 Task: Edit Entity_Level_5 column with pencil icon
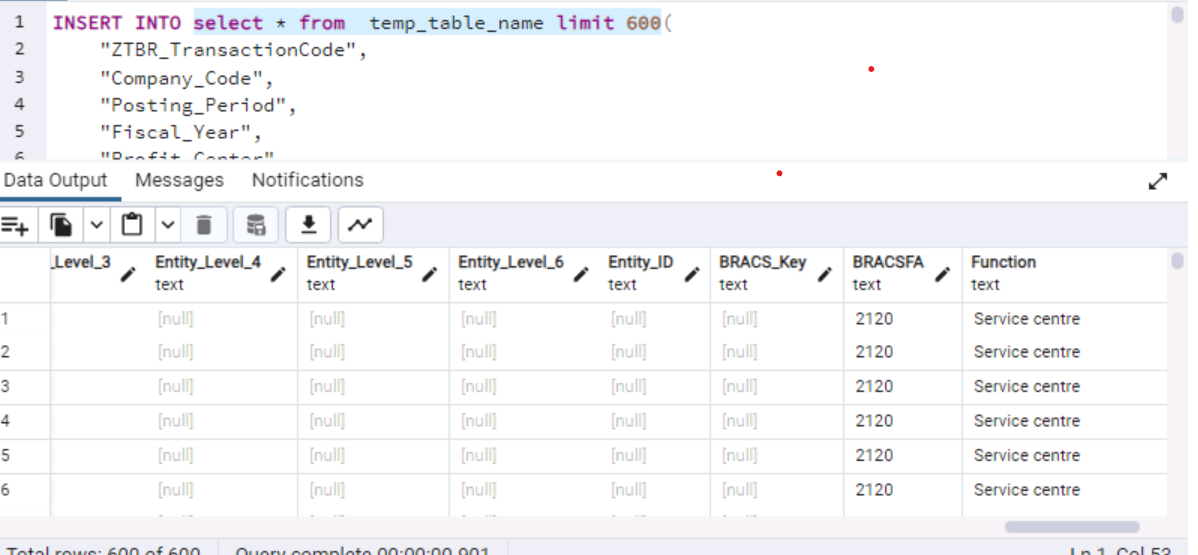tap(430, 274)
